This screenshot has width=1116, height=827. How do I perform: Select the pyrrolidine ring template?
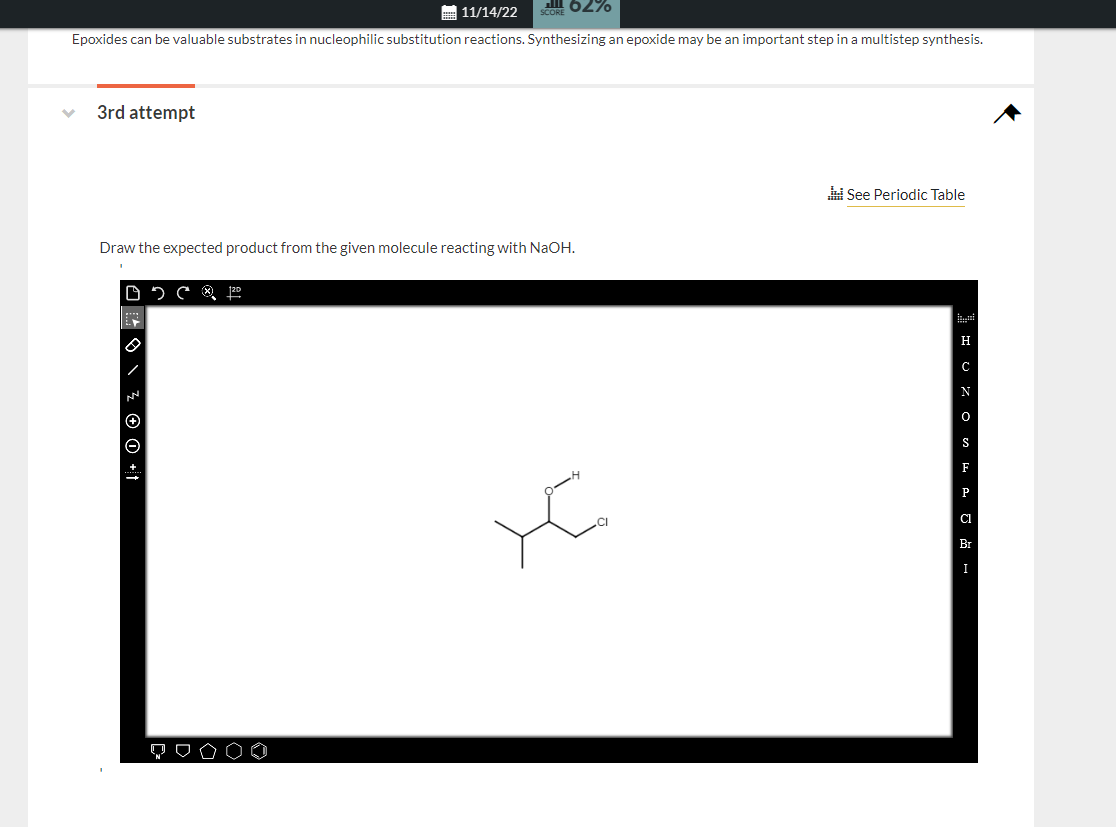(x=158, y=750)
